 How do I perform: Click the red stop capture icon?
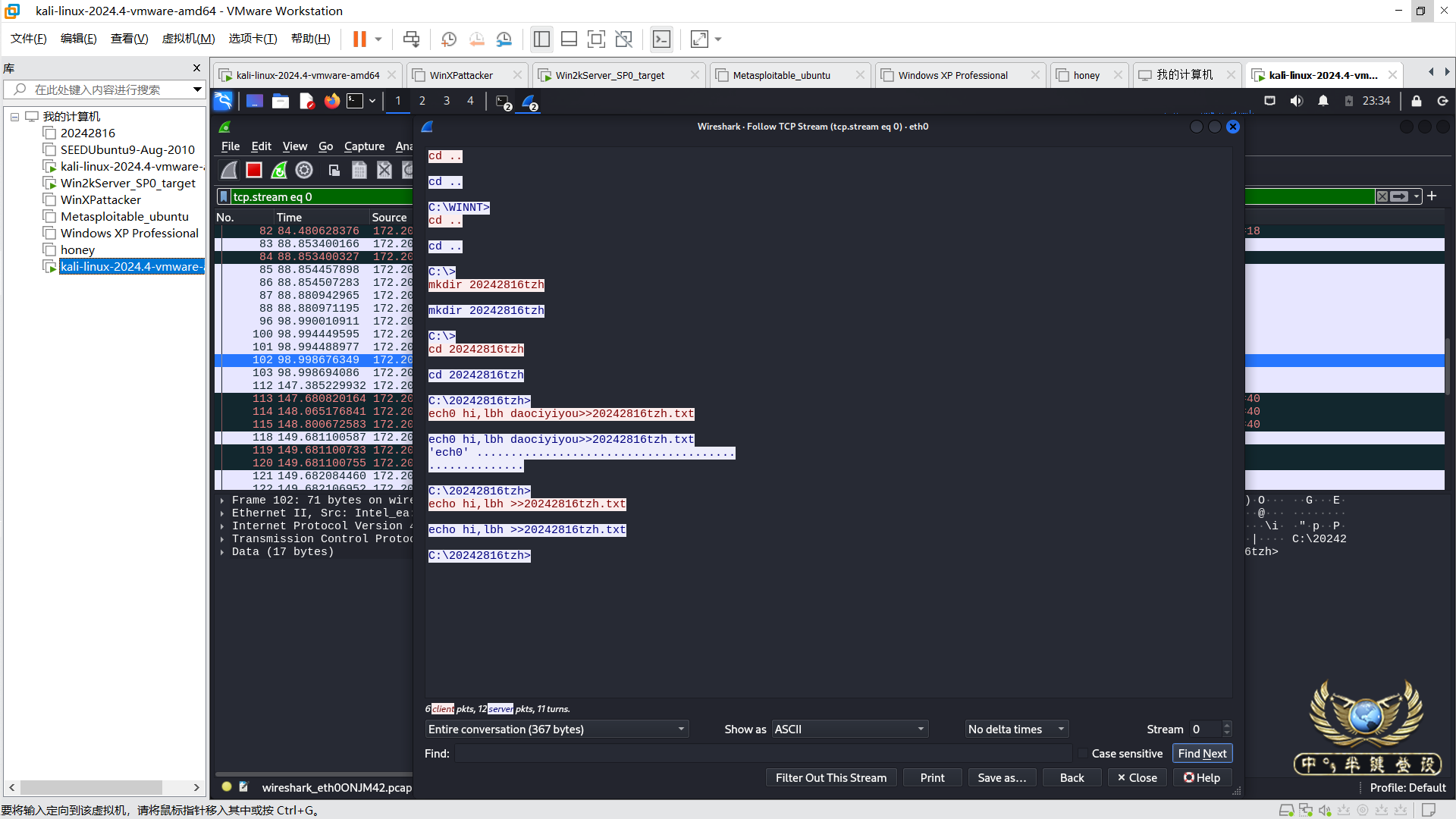[x=254, y=171]
